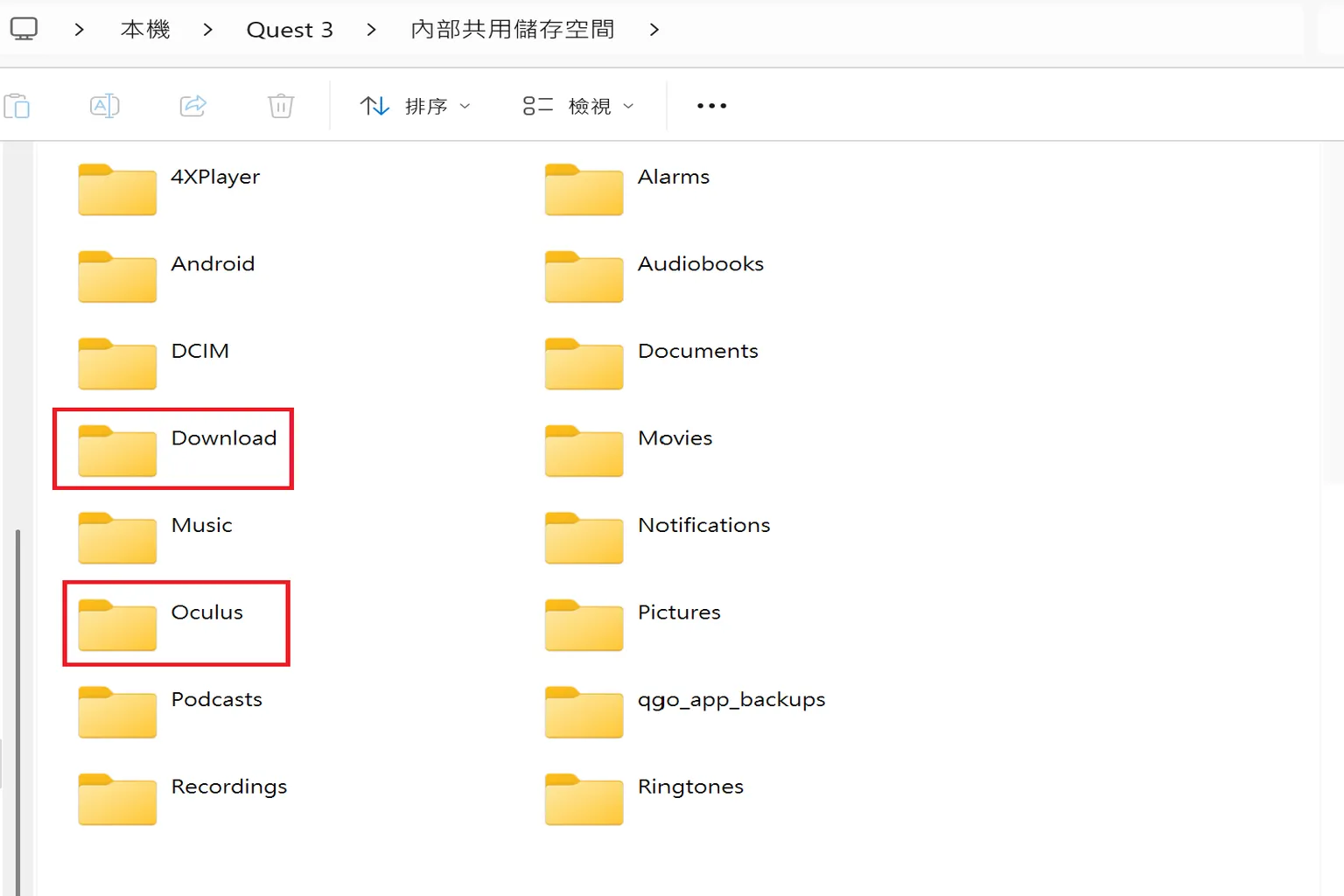
Task: Click the computer icon in the breadcrumb bar
Action: [x=24, y=27]
